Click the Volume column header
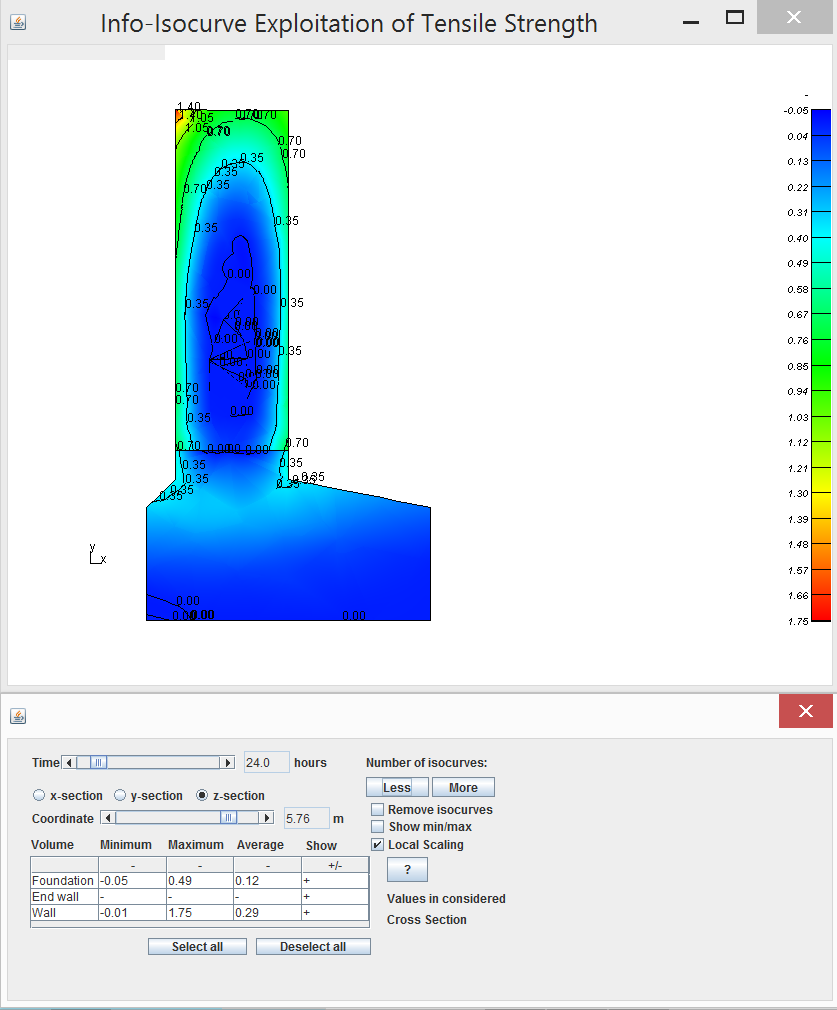The height and width of the screenshot is (1010, 837). coord(52,844)
